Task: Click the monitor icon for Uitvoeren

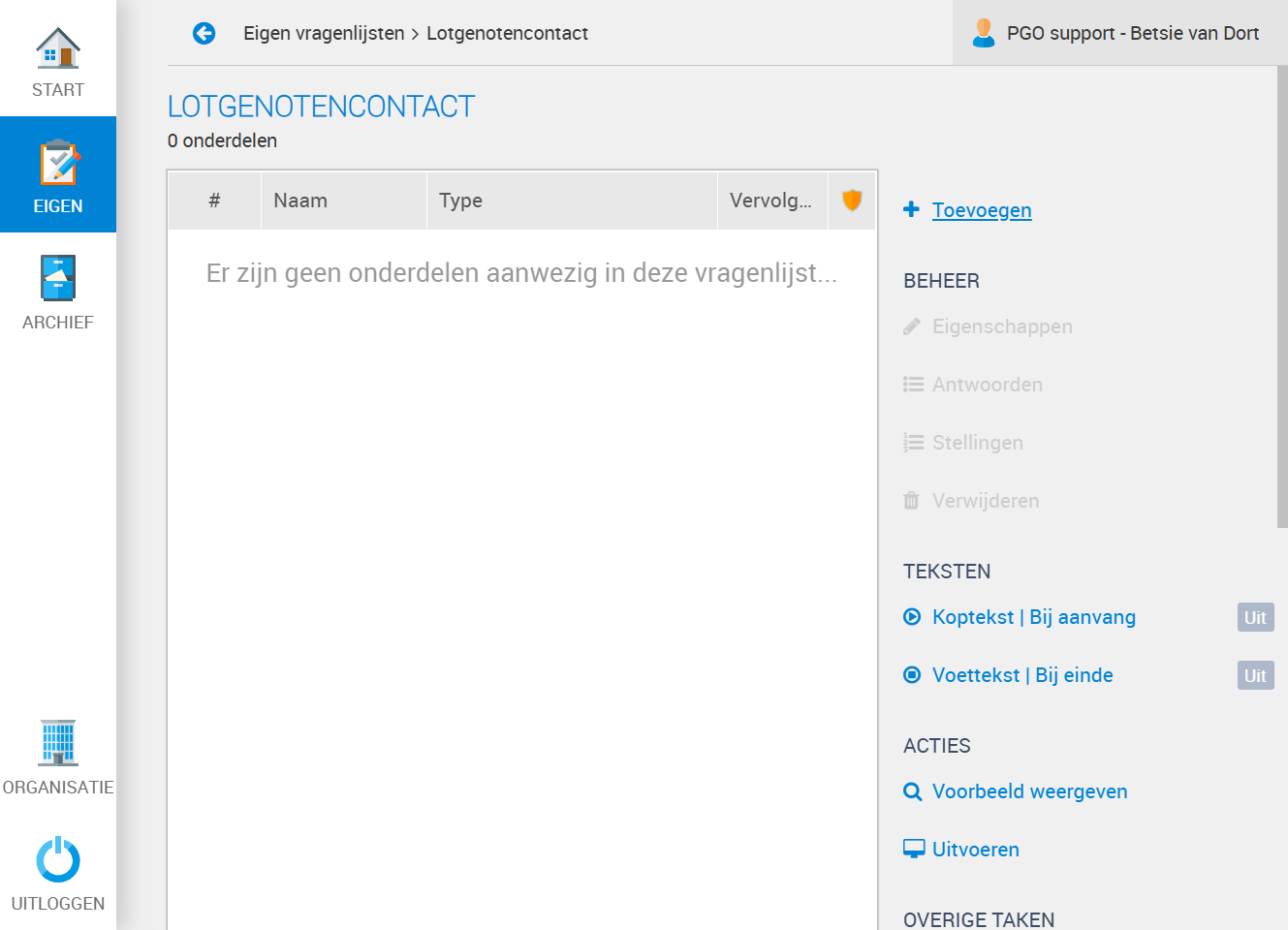Action: [x=914, y=850]
